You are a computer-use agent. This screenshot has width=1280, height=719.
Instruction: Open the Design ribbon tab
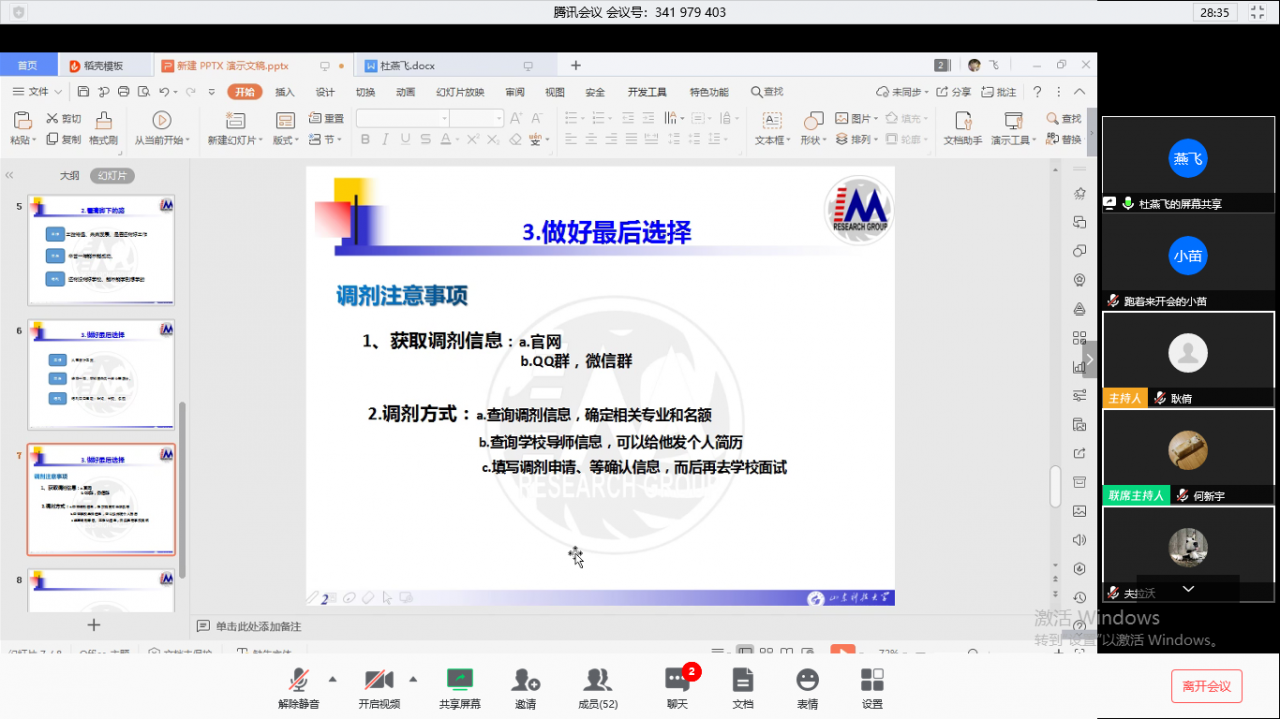coord(325,92)
